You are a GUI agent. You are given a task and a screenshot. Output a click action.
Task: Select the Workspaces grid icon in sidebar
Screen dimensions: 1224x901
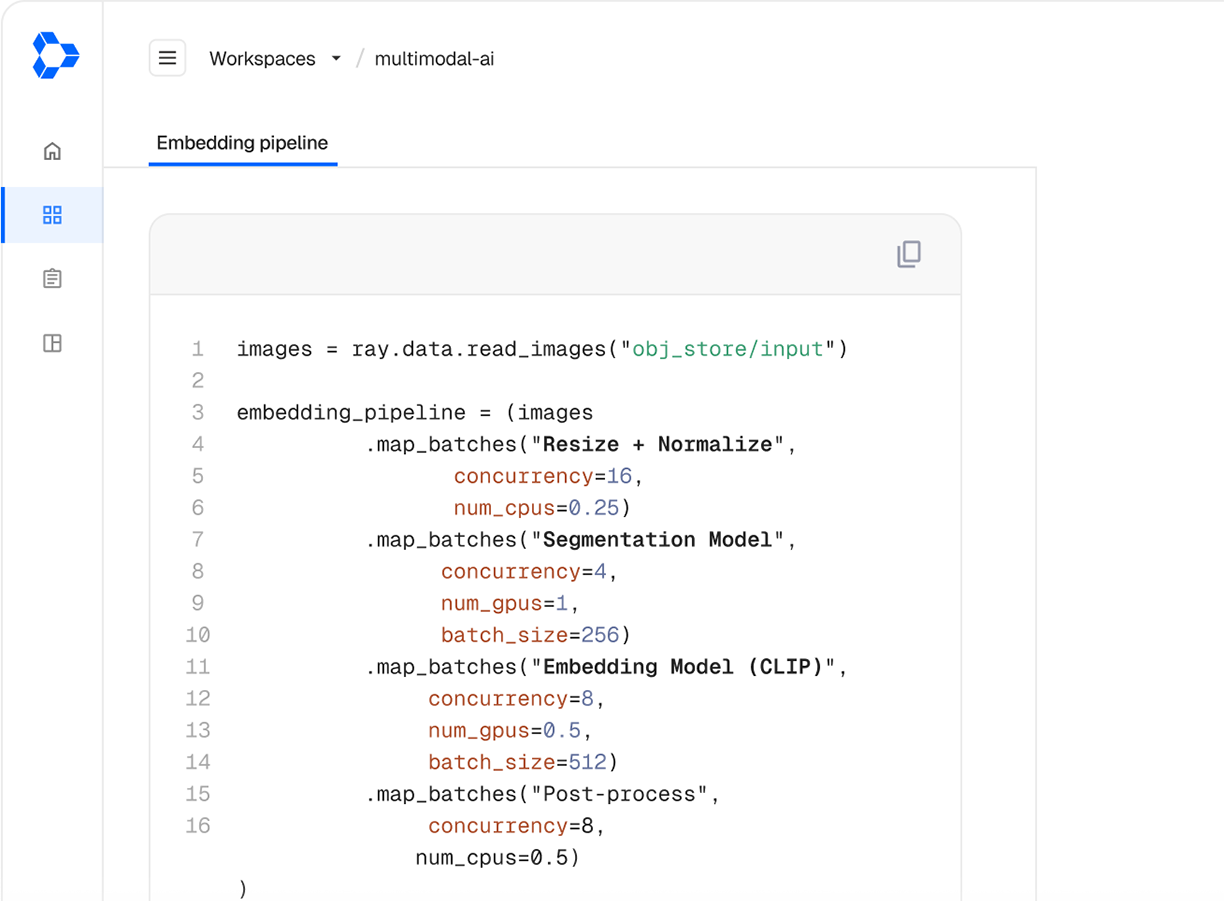(x=52, y=214)
